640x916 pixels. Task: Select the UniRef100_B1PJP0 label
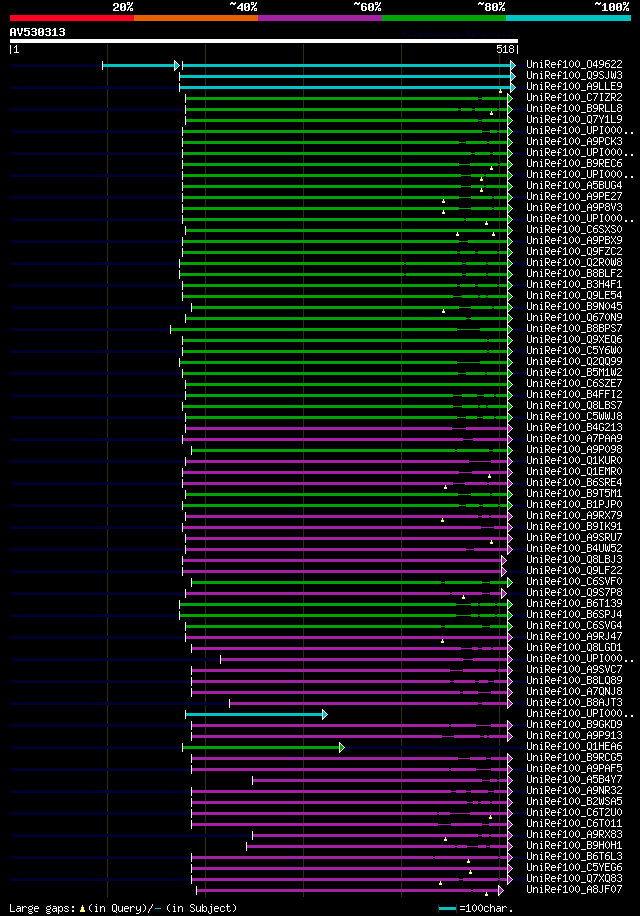pyautogui.click(x=574, y=505)
